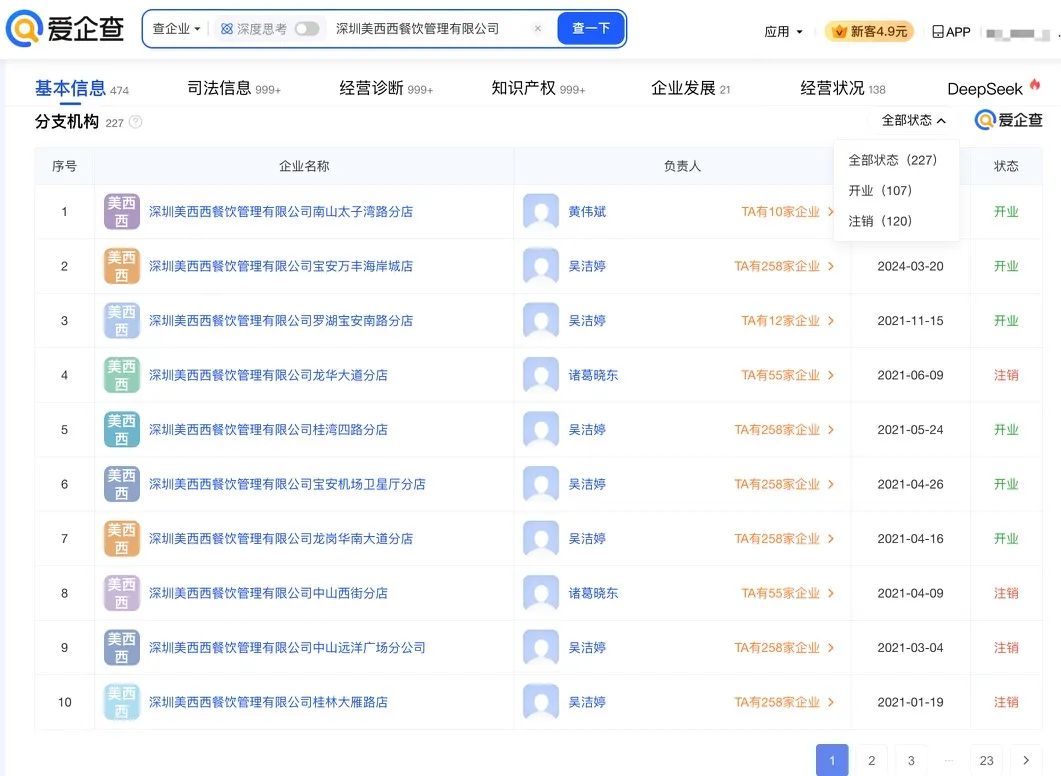Click the crown icon on 新客4.9元 badge
The width and height of the screenshot is (1061, 776).
tap(839, 31)
